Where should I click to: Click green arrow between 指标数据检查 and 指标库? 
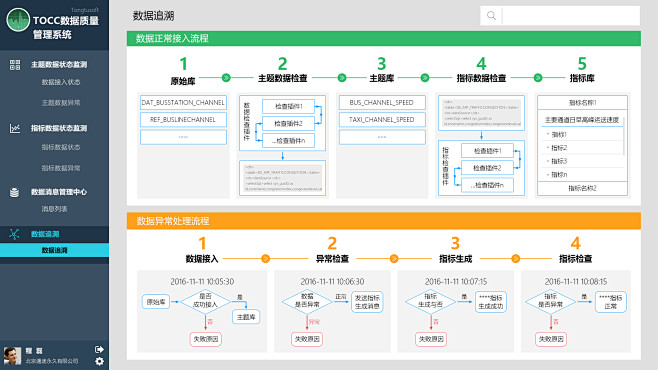pyautogui.click(x=538, y=78)
